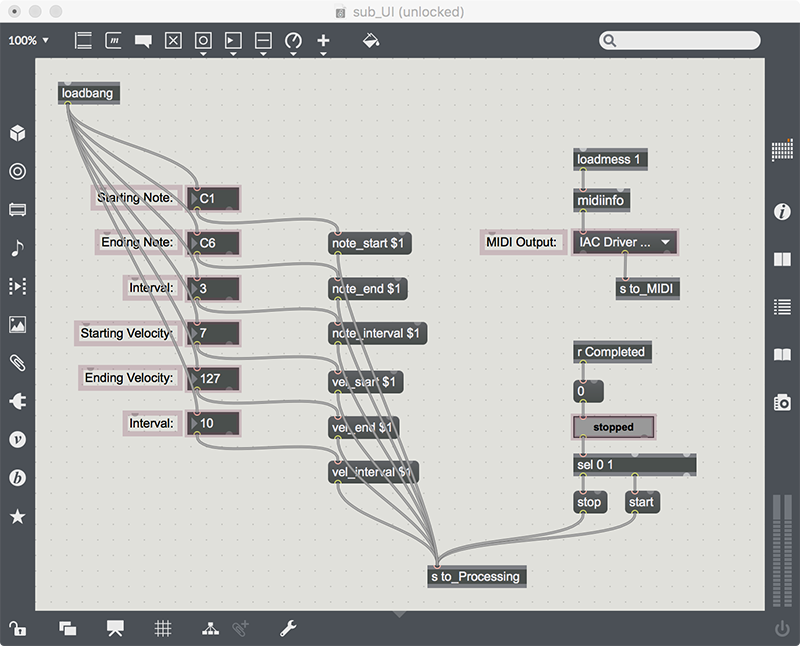The image size is (800, 646).
Task: Open the 100% zoom level dropdown
Action: point(29,40)
